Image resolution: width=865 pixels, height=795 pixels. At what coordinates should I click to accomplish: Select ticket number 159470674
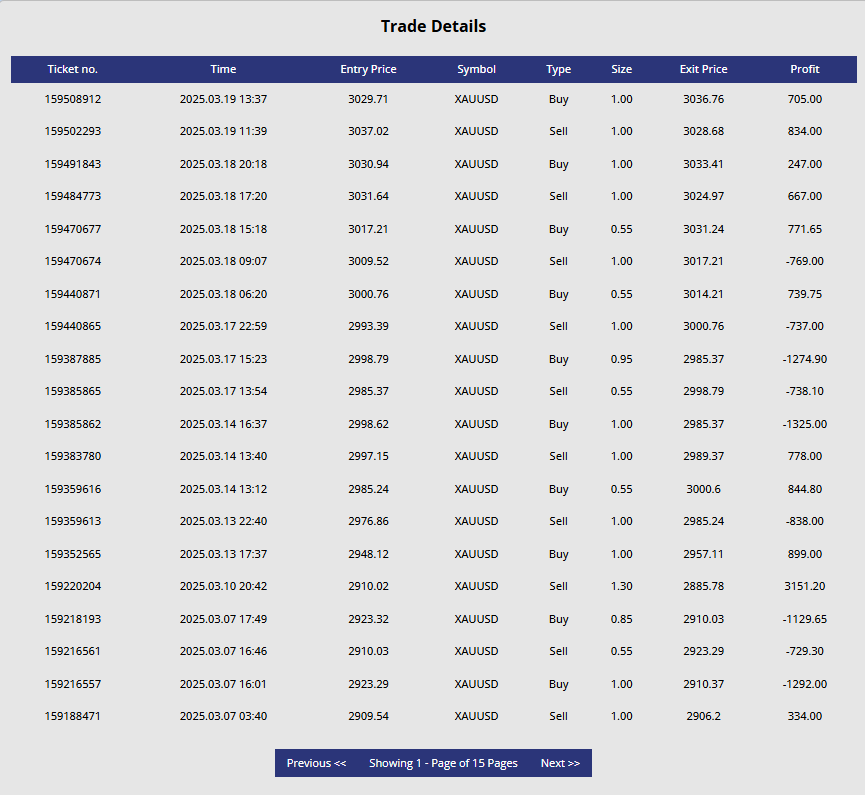[73, 262]
